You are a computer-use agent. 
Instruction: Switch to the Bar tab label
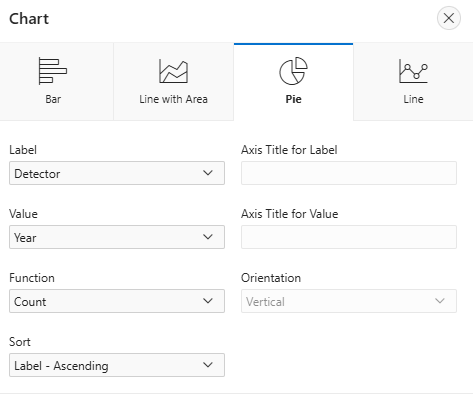pyautogui.click(x=53, y=99)
